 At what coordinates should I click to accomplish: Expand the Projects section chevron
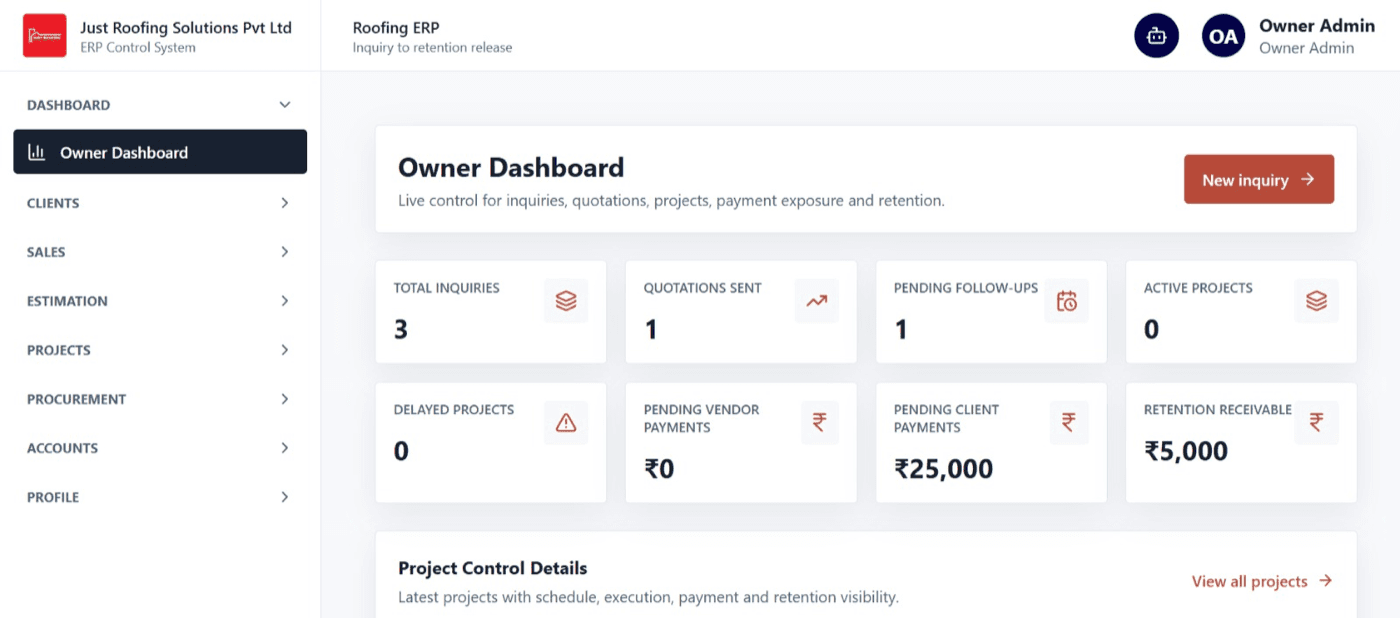tap(285, 350)
